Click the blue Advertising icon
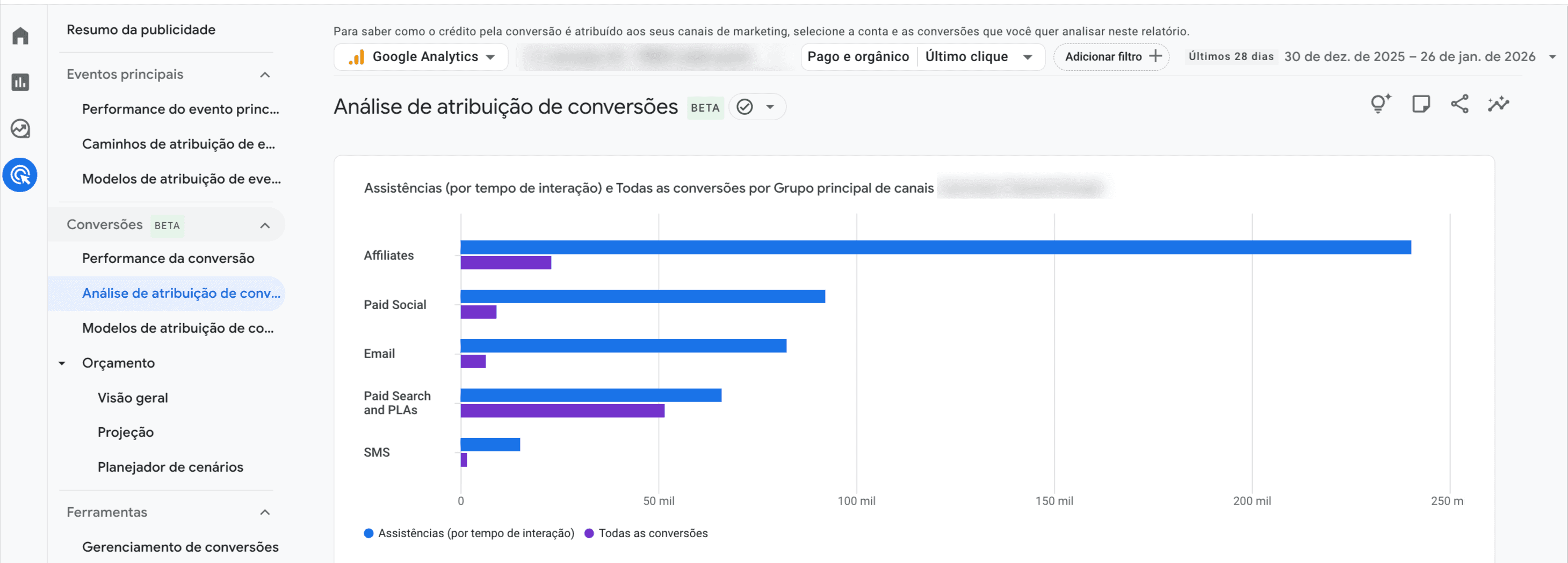Viewport: 1568px width, 563px height. click(20, 175)
